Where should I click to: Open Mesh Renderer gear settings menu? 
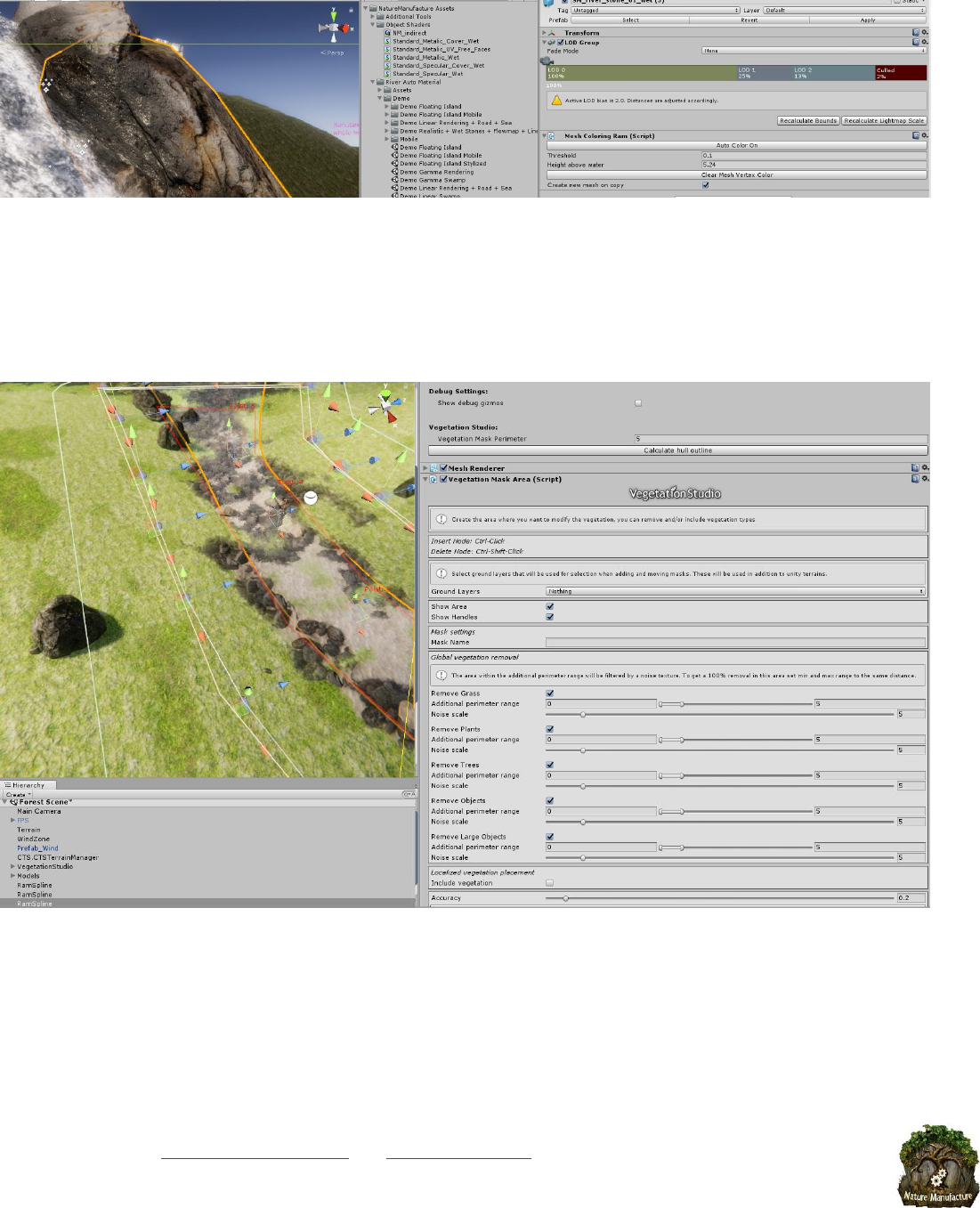(925, 467)
